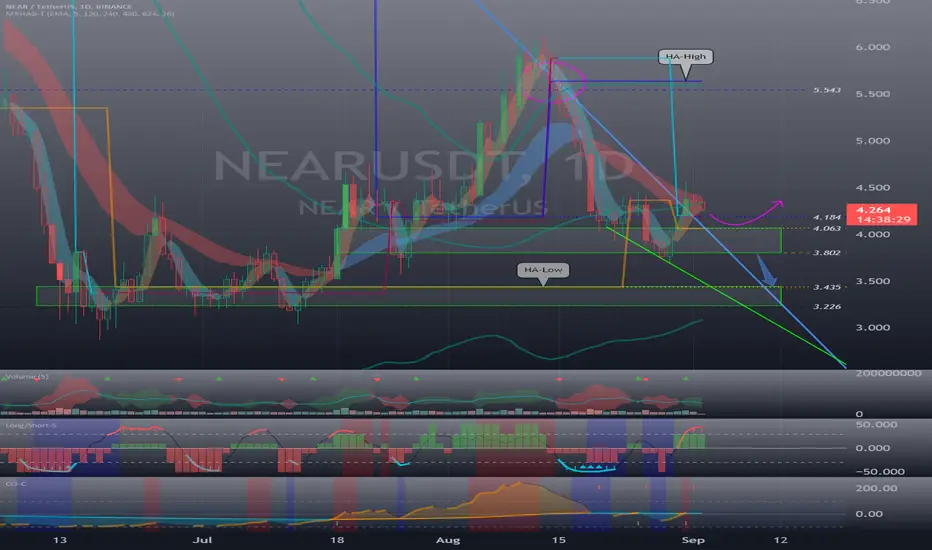932x550 pixels.
Task: Click the 50.000 Long/Short scale value
Action: tap(876, 425)
